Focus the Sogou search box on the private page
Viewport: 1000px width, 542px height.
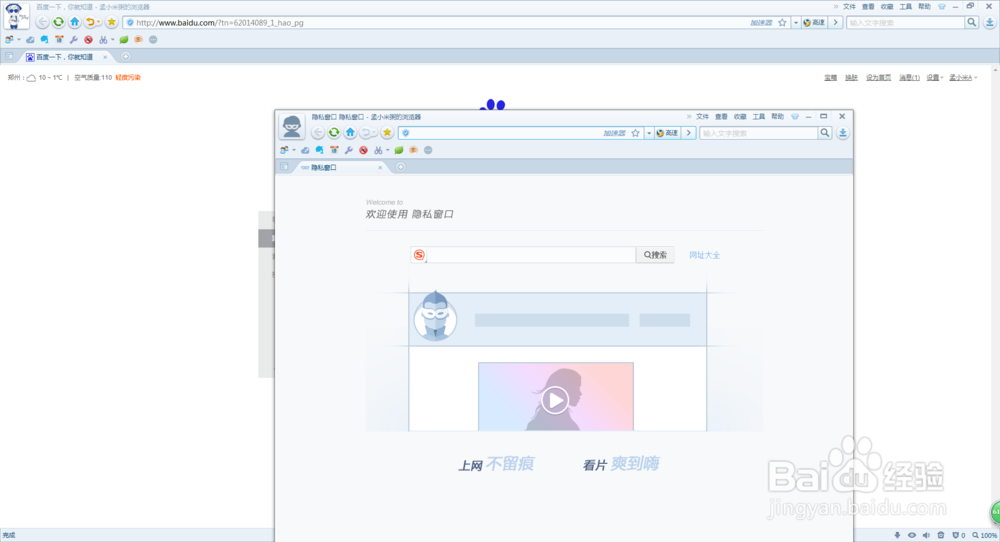530,255
